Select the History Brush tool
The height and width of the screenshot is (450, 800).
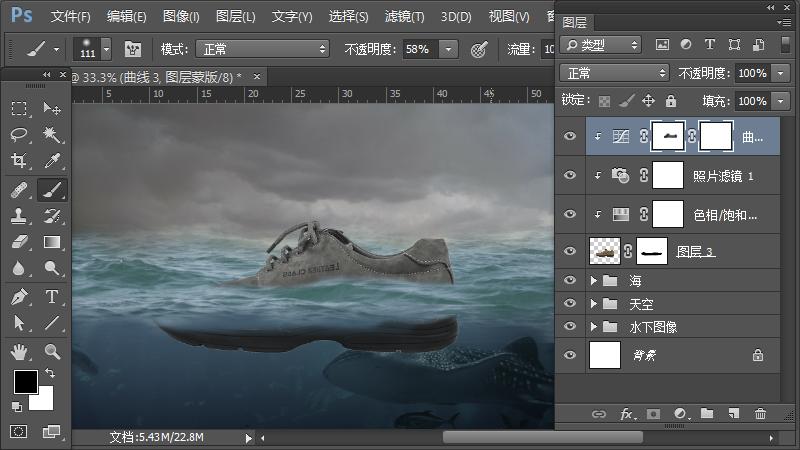52,216
